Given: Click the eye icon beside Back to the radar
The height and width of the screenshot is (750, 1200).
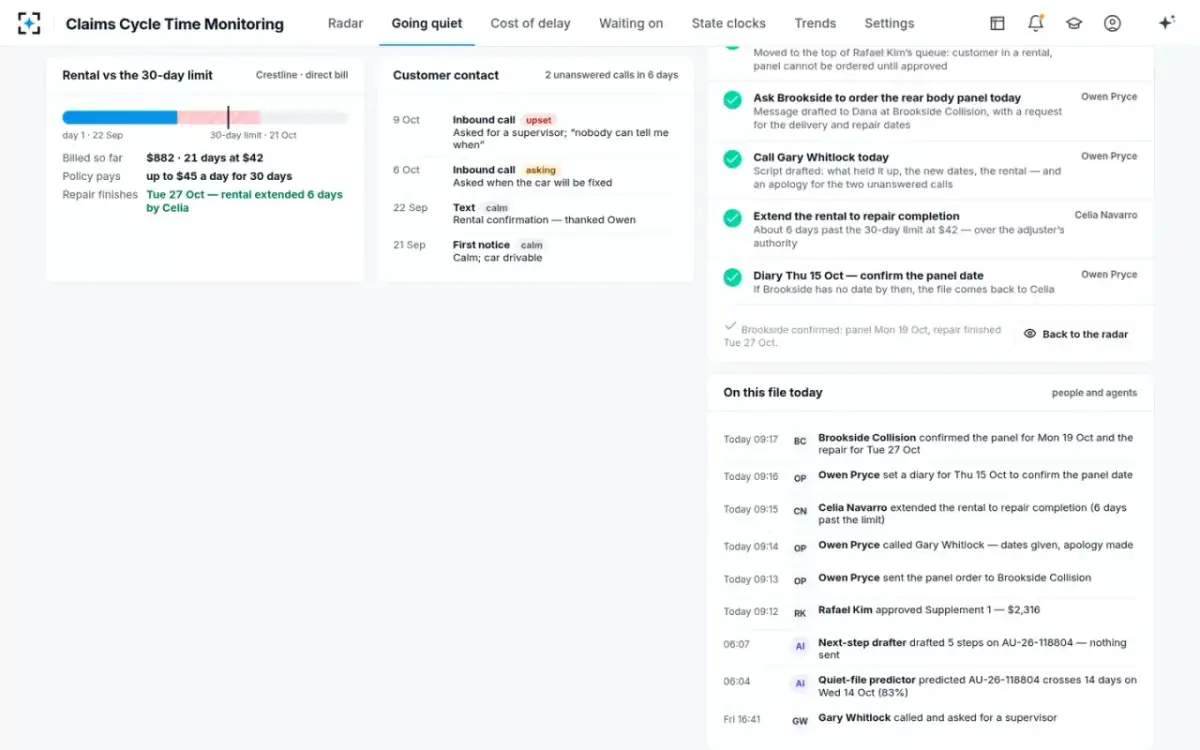Looking at the screenshot, I should 1030,334.
